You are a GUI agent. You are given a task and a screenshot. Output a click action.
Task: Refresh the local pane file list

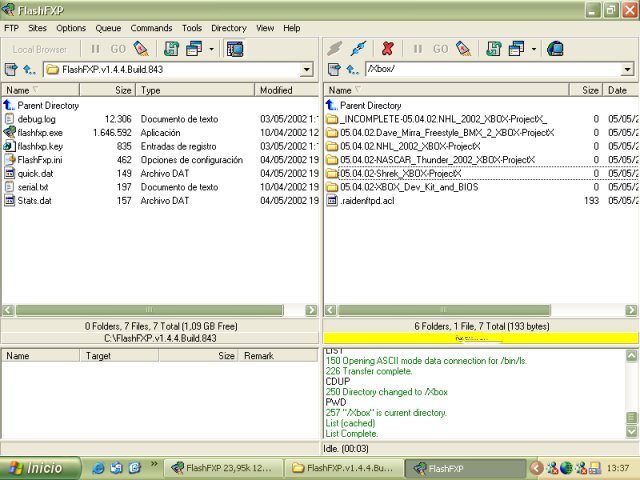point(171,48)
